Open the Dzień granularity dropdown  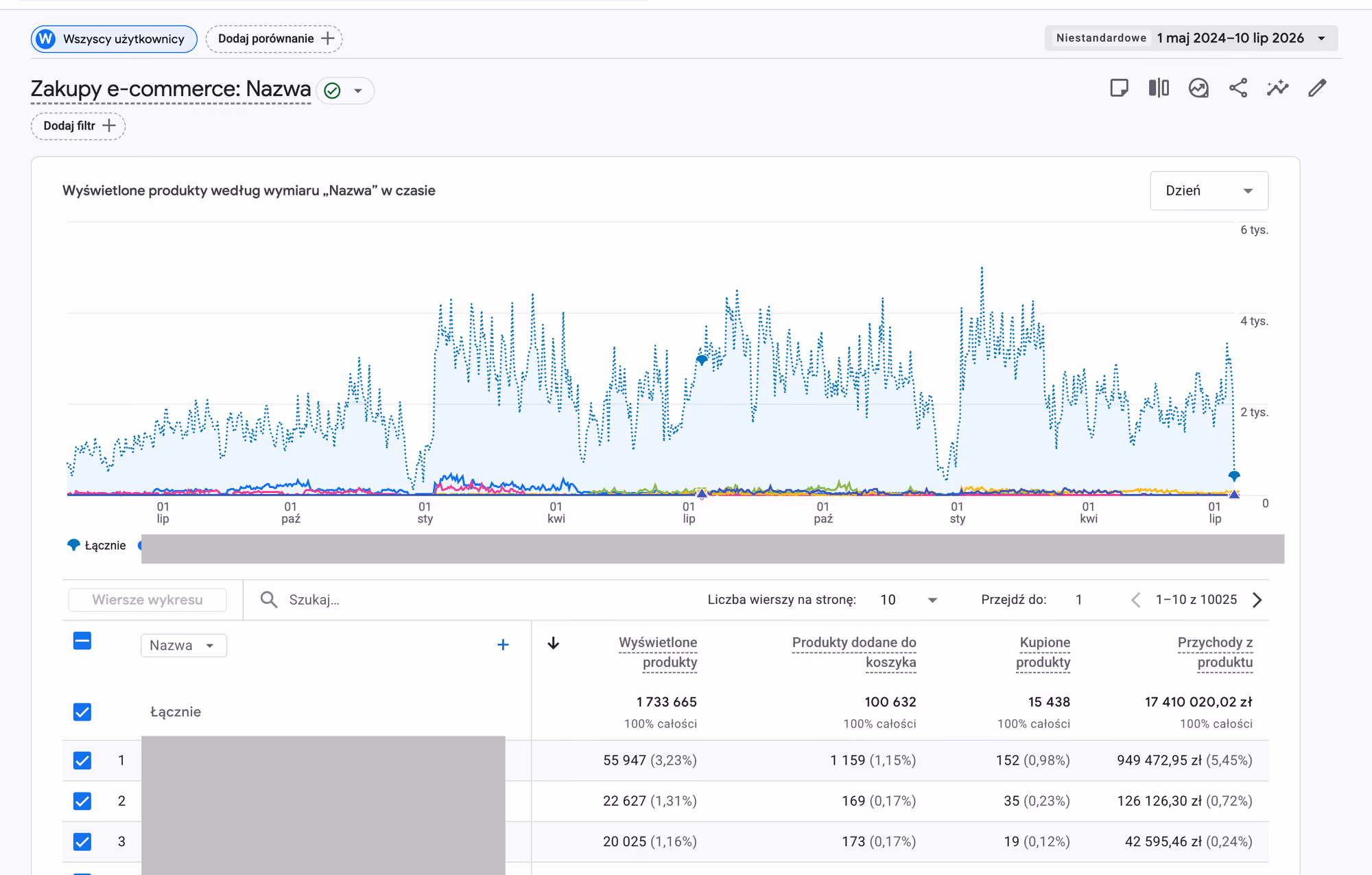coord(1209,191)
